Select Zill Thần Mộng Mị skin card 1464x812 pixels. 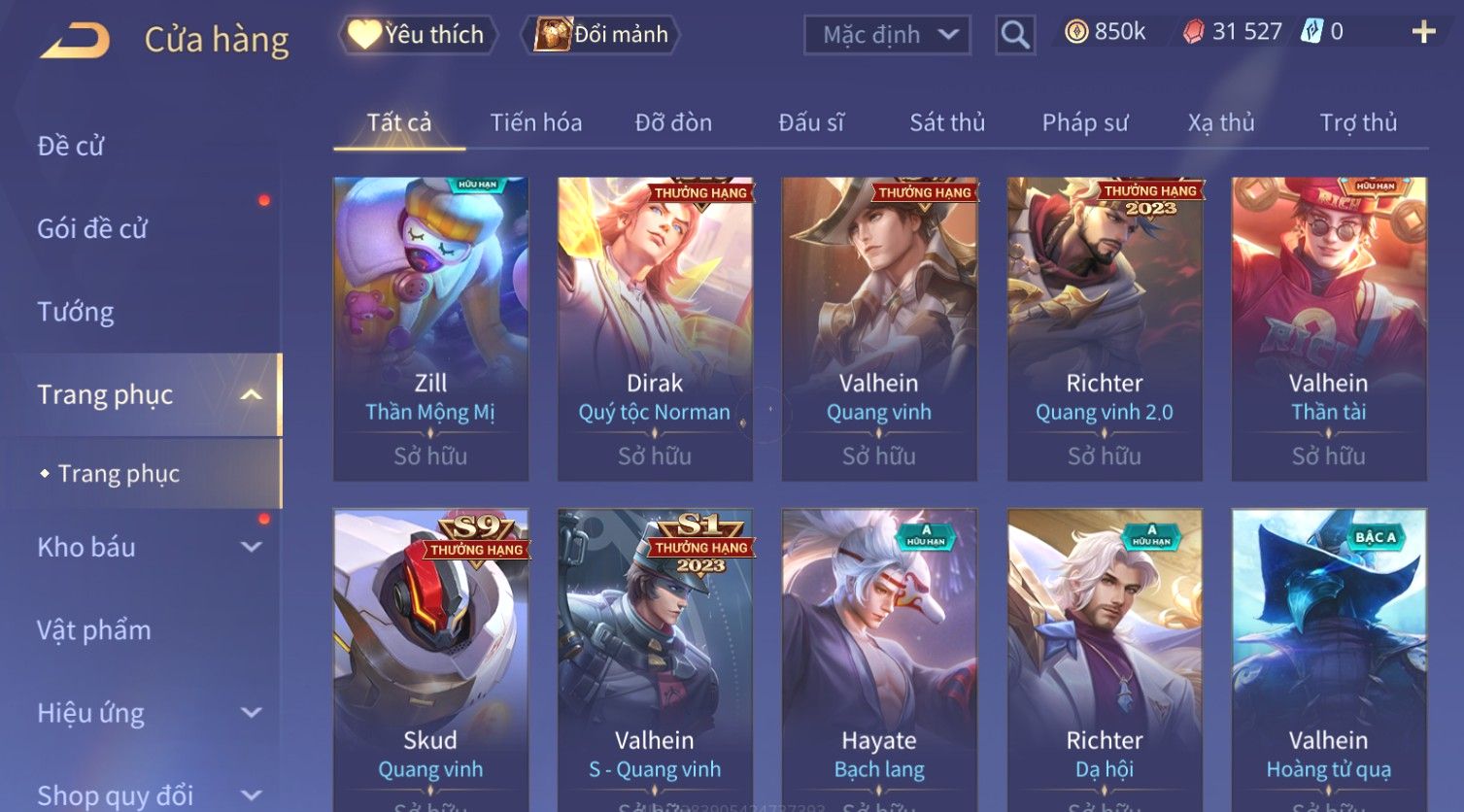tap(430, 328)
